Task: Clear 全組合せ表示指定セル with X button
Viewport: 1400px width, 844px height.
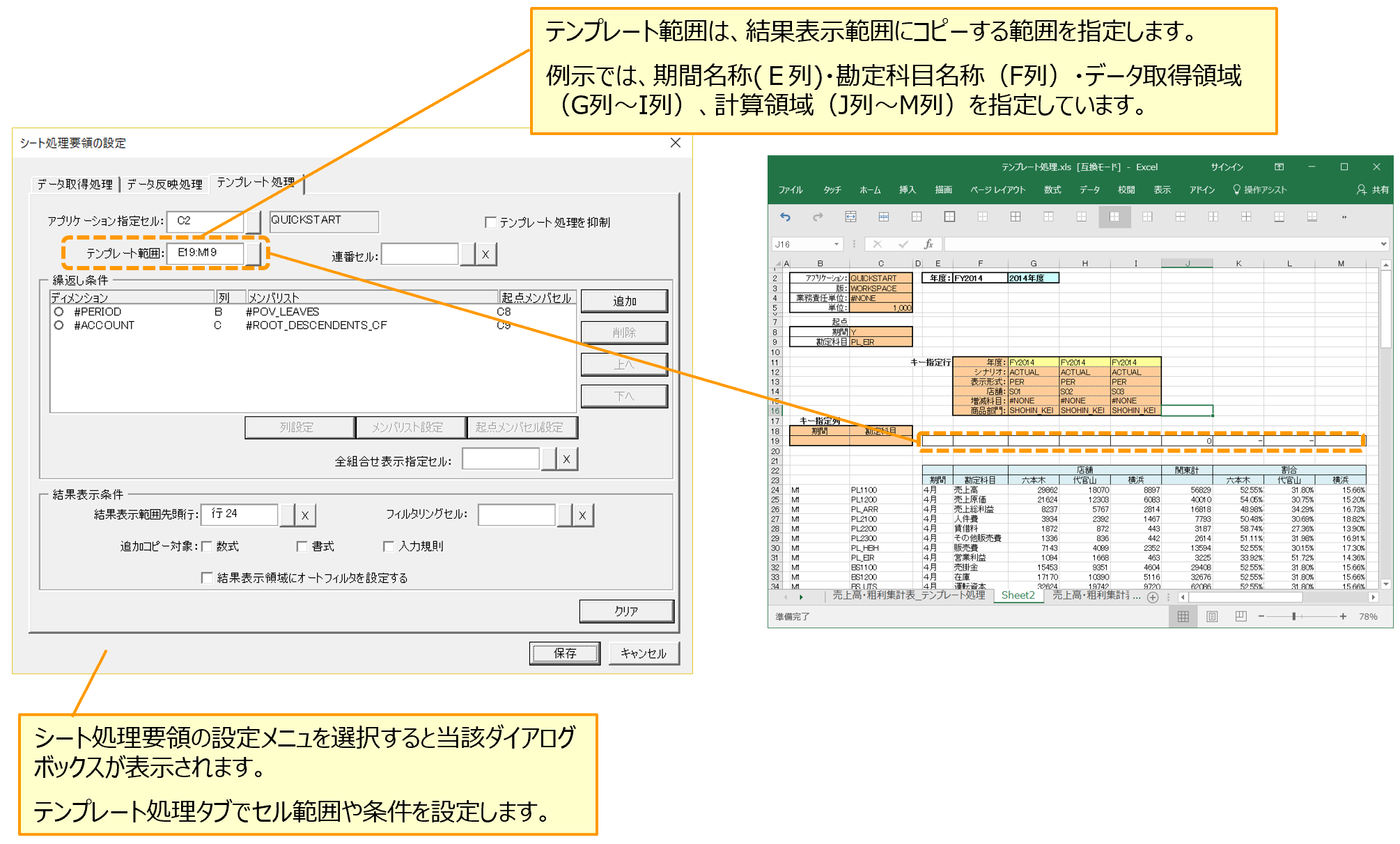Action: (566, 460)
